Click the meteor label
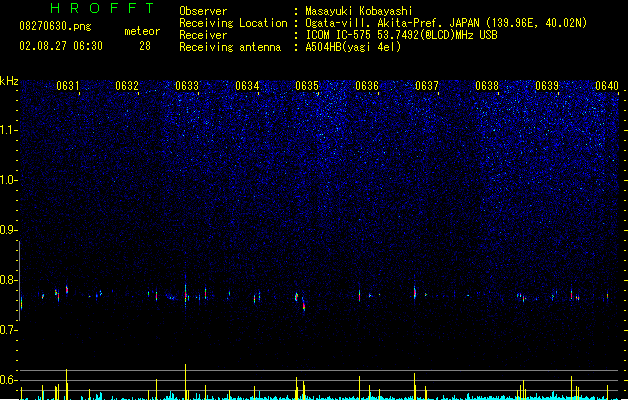The image size is (629, 400). tap(142, 31)
